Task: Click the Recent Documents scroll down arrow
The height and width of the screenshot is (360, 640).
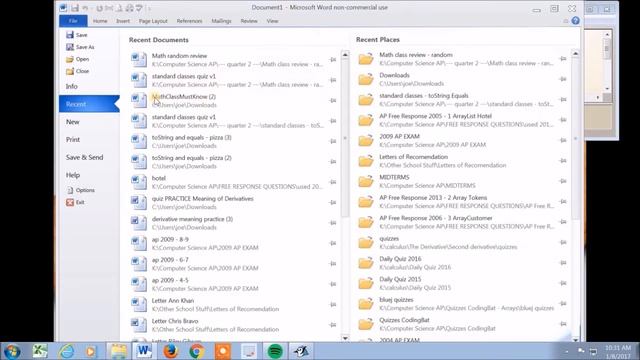Action: (345, 338)
